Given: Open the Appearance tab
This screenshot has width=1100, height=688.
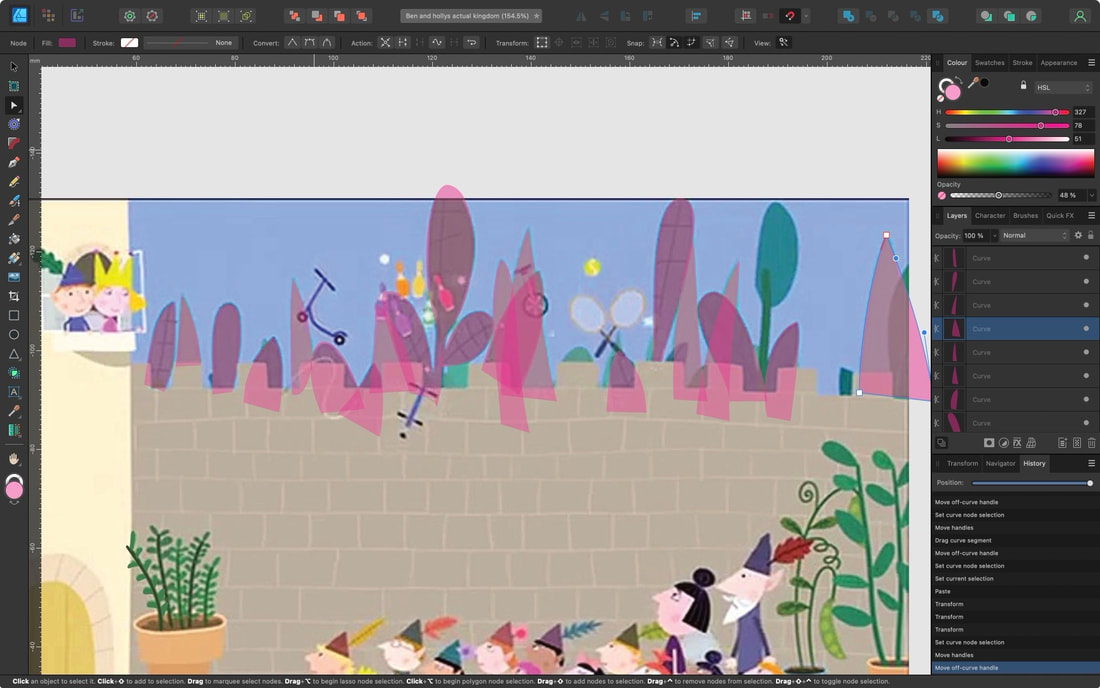Looking at the screenshot, I should point(1059,62).
